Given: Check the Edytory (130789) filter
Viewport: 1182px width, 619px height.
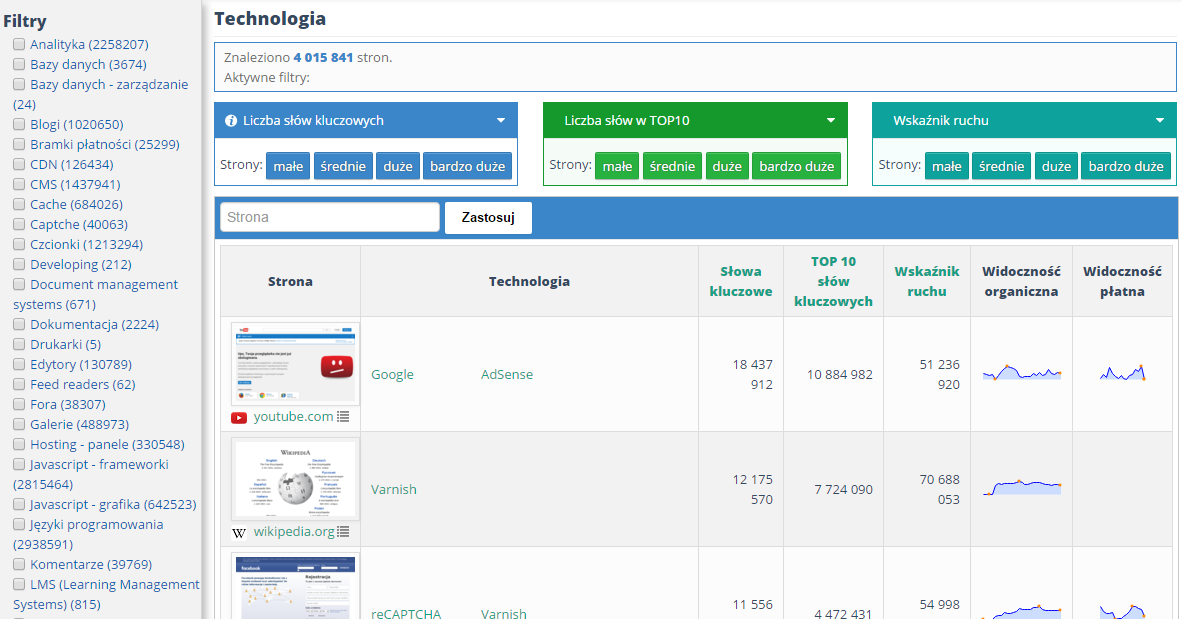Looking at the screenshot, I should click(x=19, y=364).
